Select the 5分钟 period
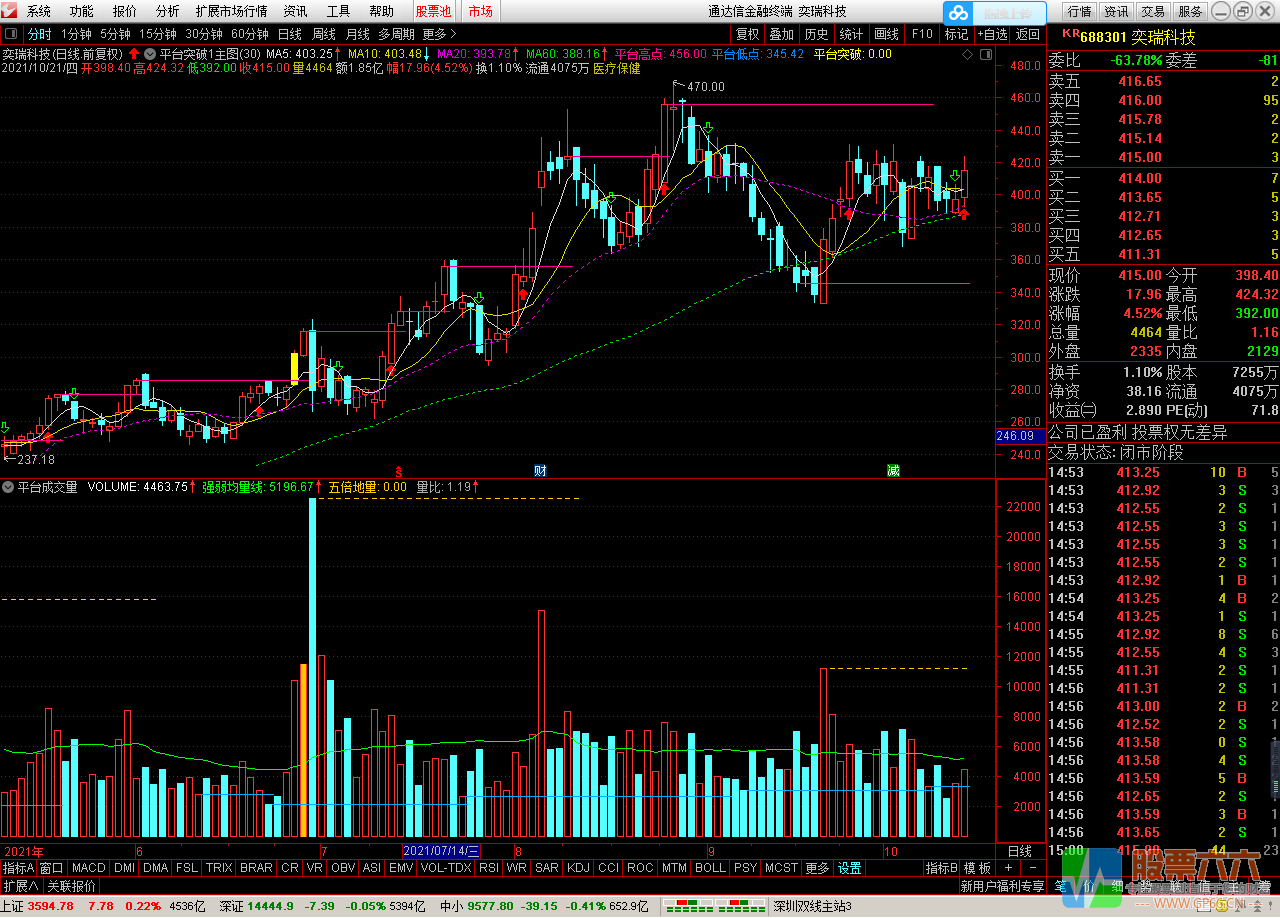Screen dimensions: 1280x918 point(115,34)
